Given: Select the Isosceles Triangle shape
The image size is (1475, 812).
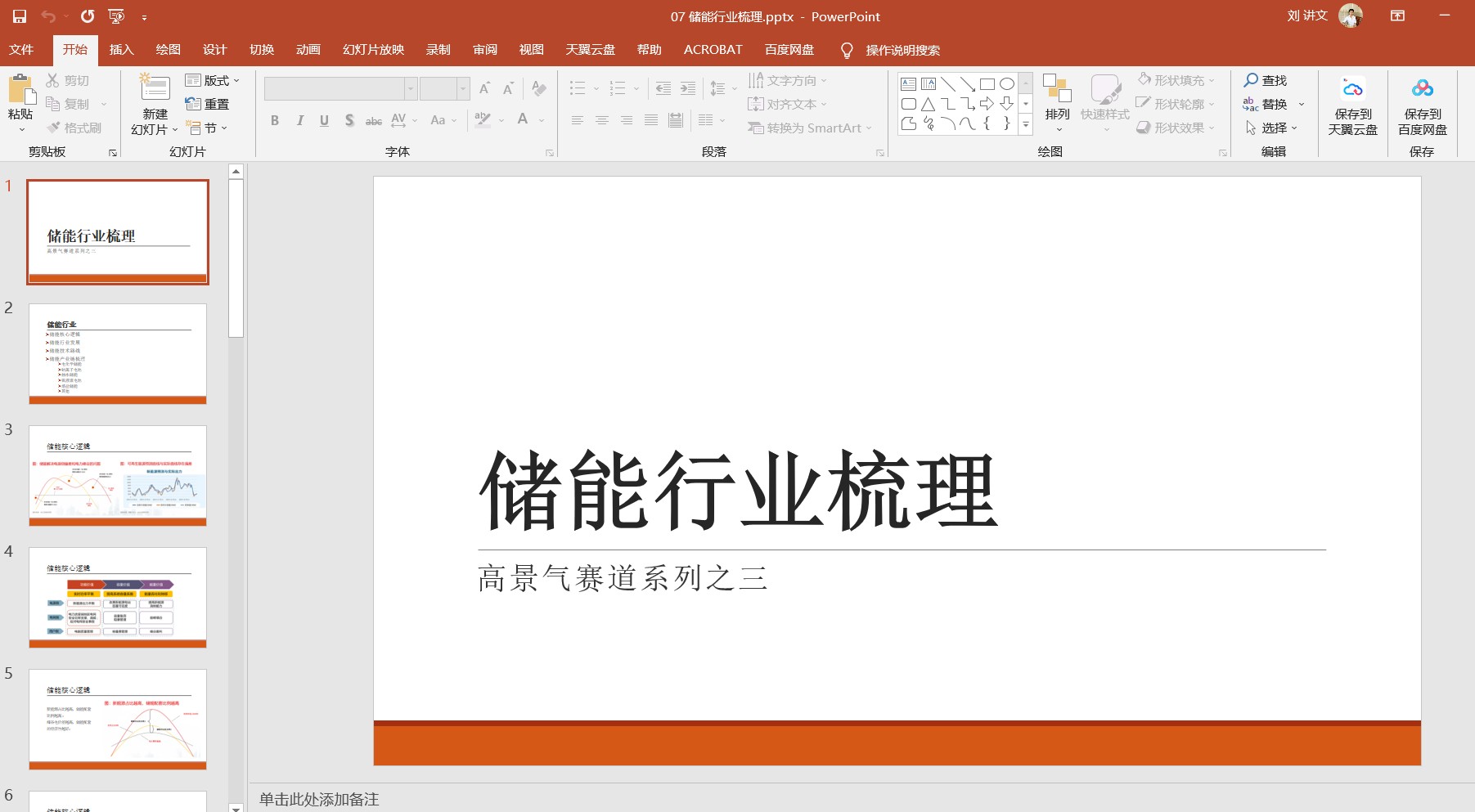Looking at the screenshot, I should 928,104.
